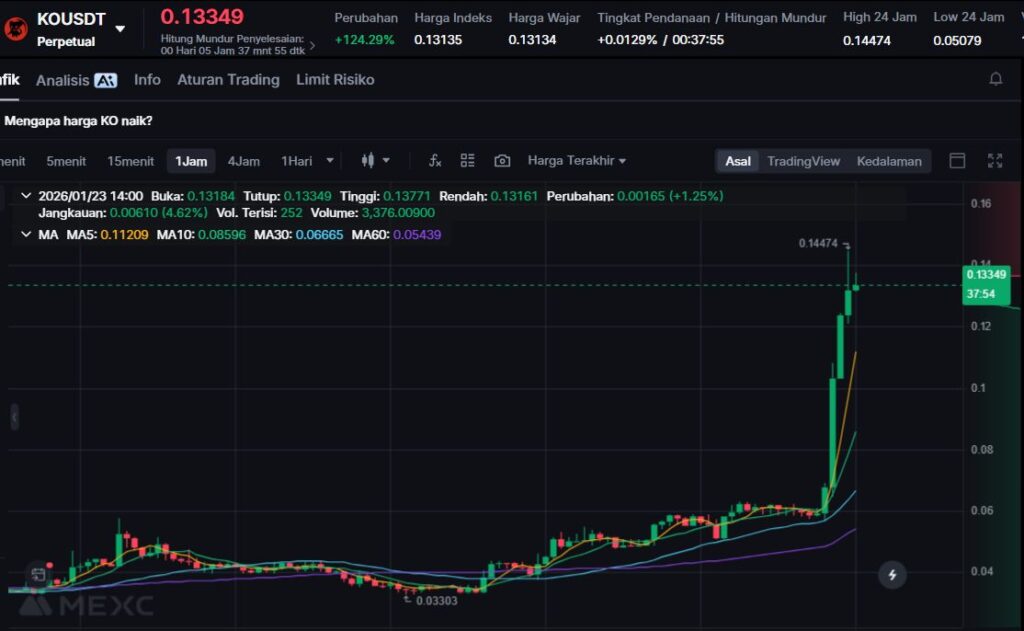Expand the Harga Terakhir price dropdown
The image size is (1024, 631).
(x=577, y=161)
